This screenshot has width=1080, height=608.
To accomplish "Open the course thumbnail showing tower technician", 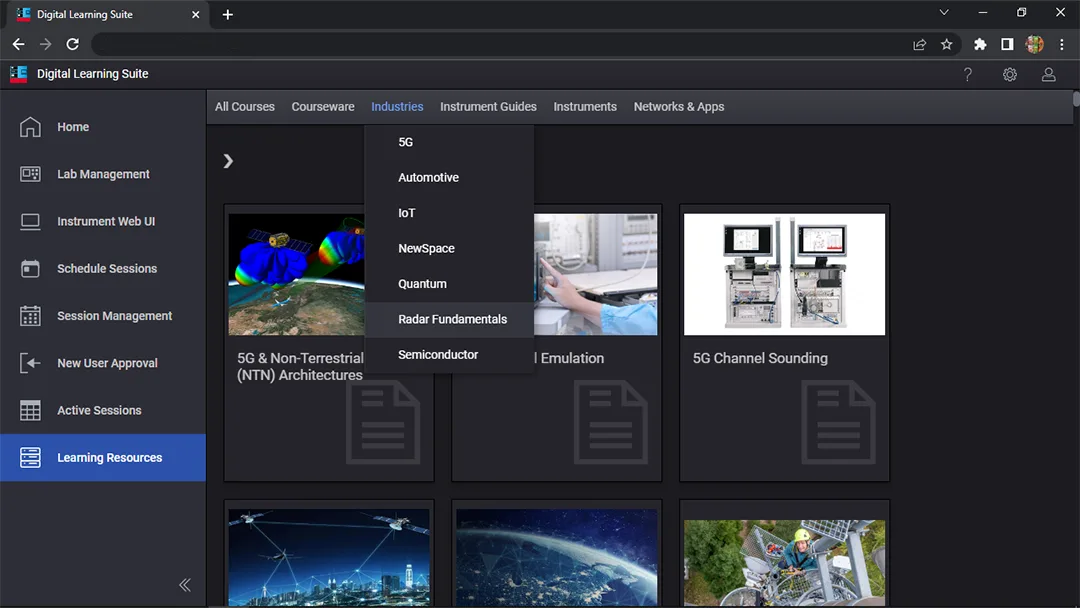I will click(x=785, y=563).
